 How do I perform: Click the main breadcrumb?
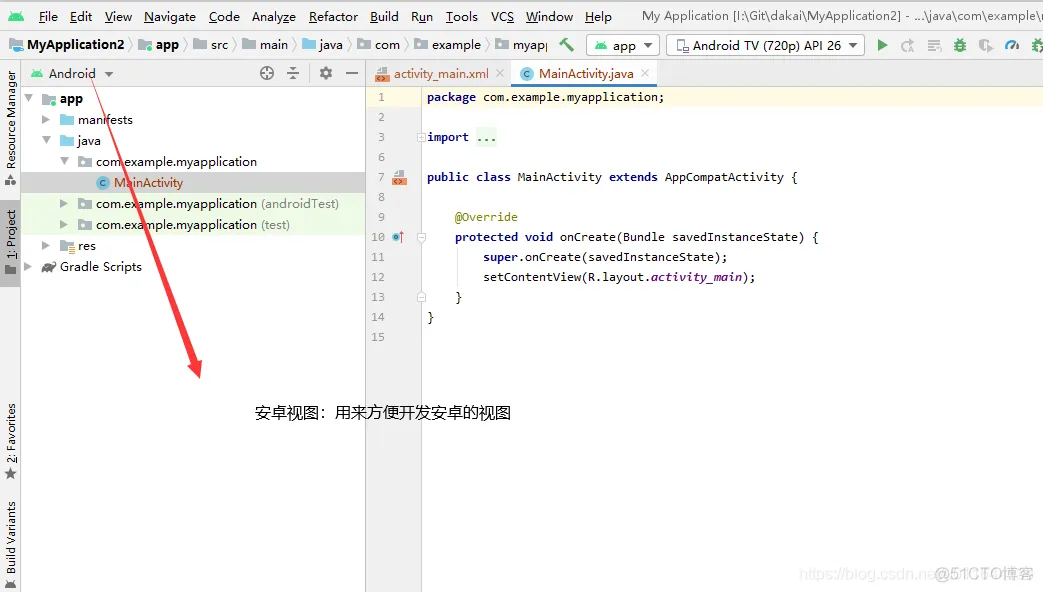pyautogui.click(x=265, y=45)
